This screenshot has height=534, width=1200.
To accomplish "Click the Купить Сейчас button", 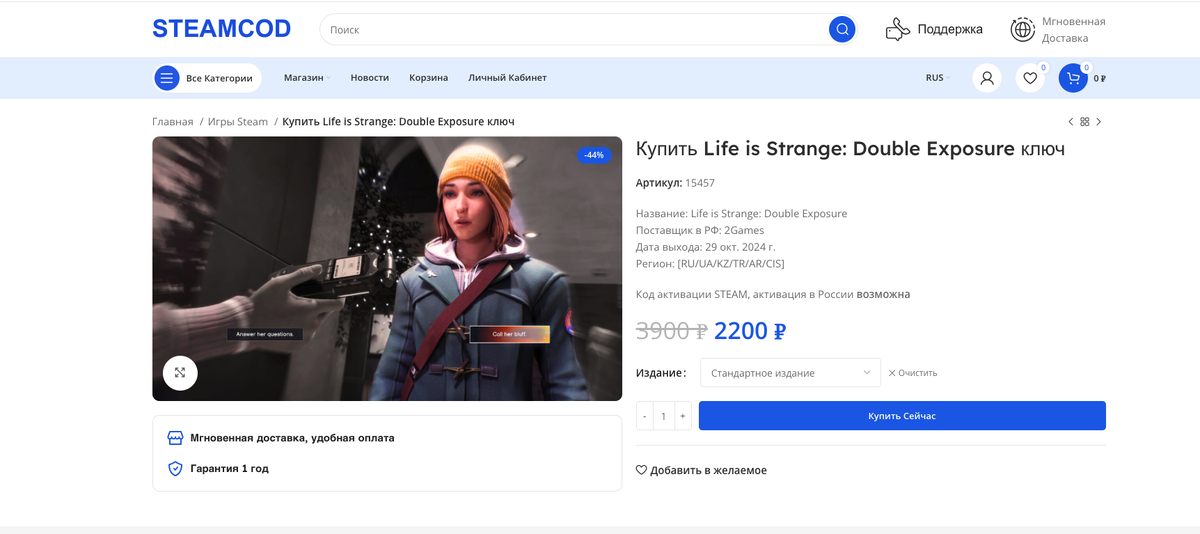I will pyautogui.click(x=902, y=416).
